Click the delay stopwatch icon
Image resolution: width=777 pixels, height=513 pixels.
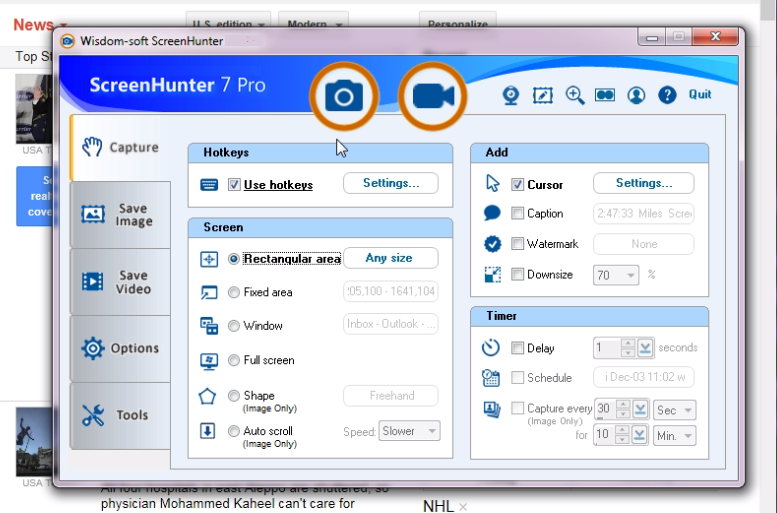(x=491, y=347)
